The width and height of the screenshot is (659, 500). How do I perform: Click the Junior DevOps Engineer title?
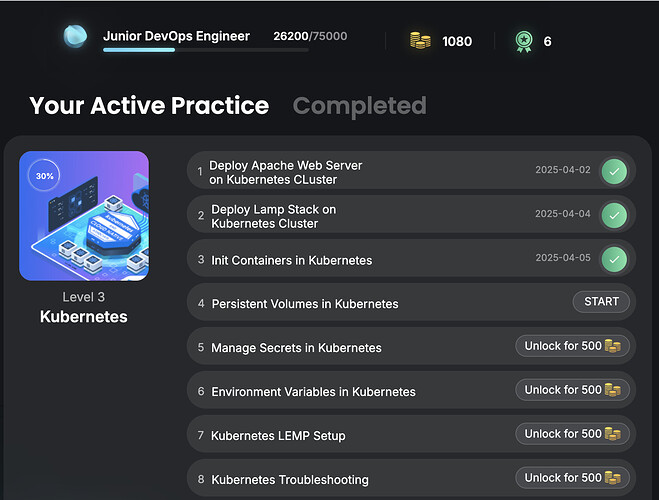click(x=176, y=36)
